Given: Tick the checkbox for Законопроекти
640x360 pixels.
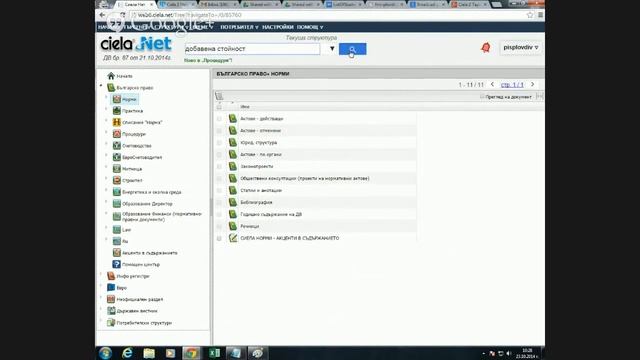Looking at the screenshot, I should [x=219, y=167].
